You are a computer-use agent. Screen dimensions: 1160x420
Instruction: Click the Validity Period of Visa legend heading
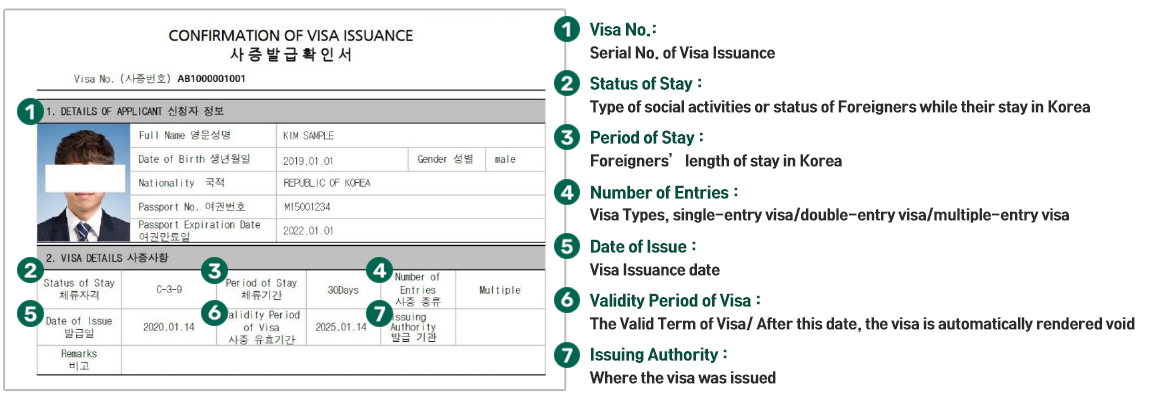[x=675, y=300]
